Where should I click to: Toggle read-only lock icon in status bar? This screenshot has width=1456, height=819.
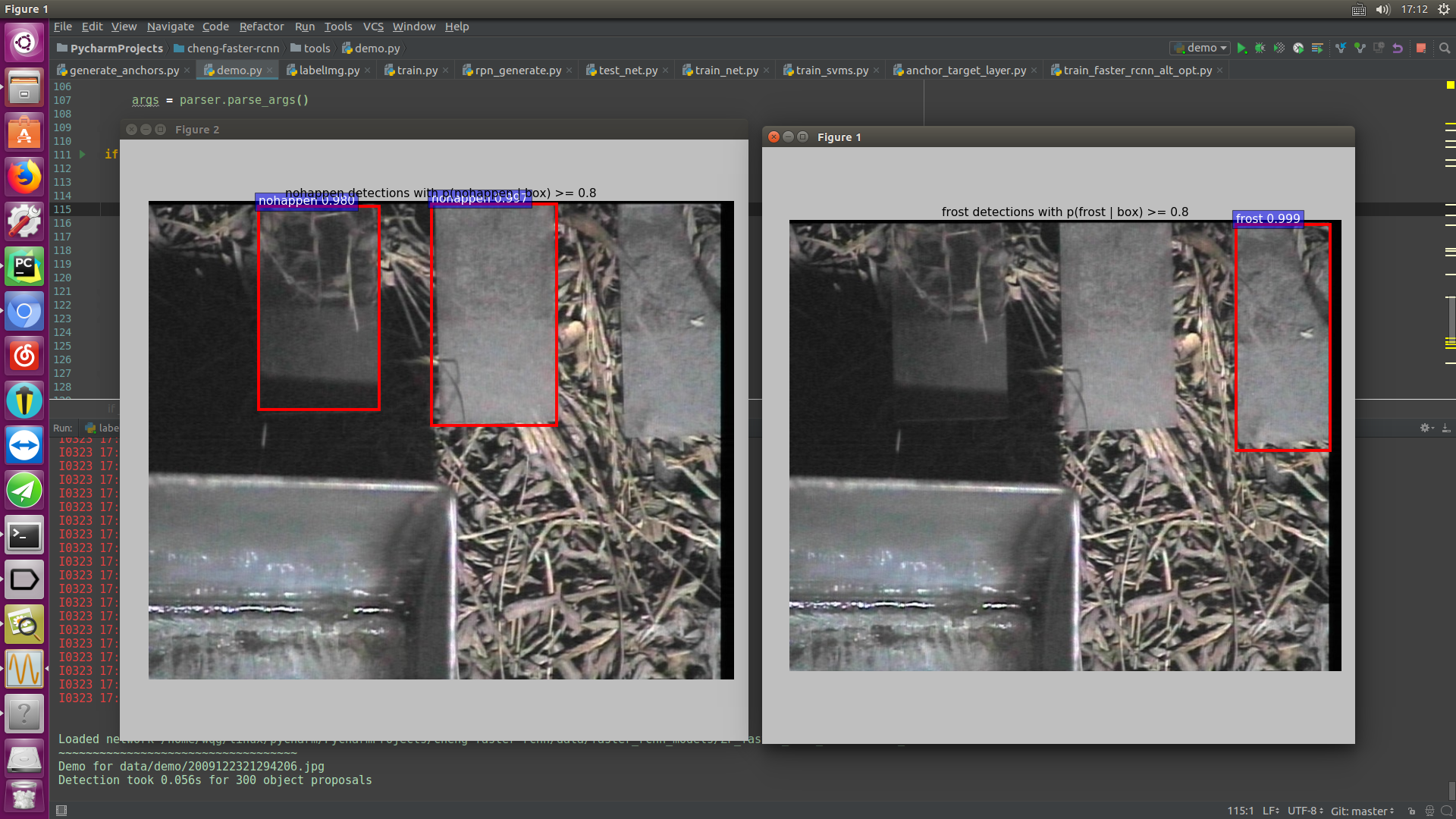tap(1411, 811)
